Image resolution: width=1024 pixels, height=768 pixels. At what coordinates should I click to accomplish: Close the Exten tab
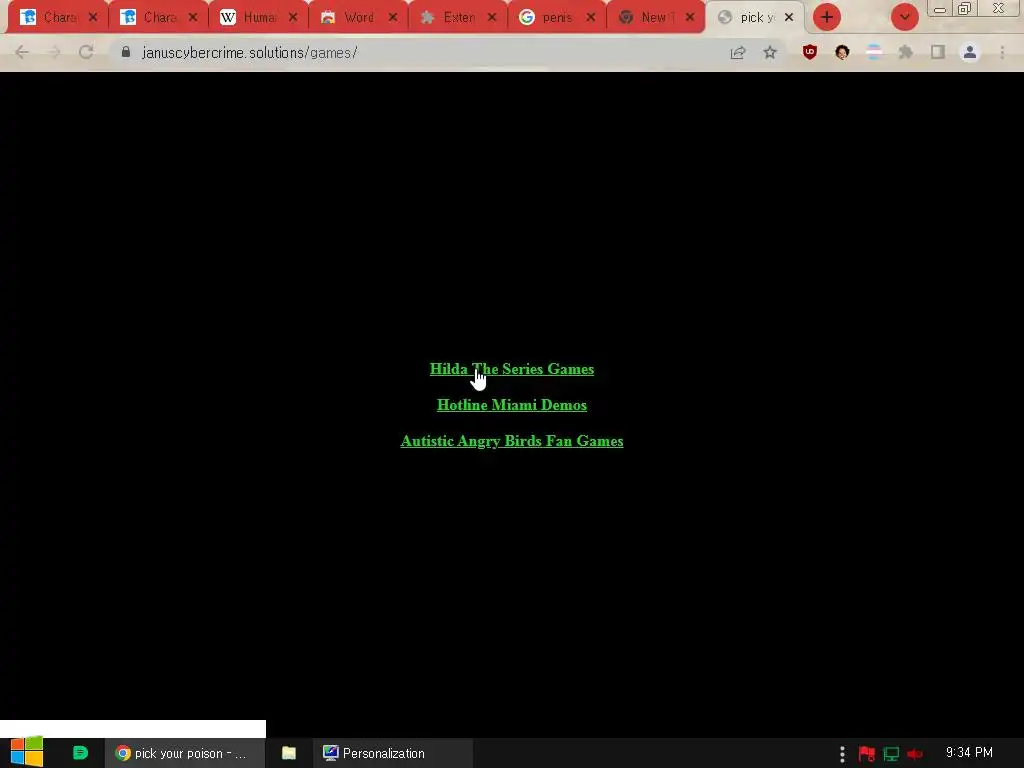coord(492,18)
